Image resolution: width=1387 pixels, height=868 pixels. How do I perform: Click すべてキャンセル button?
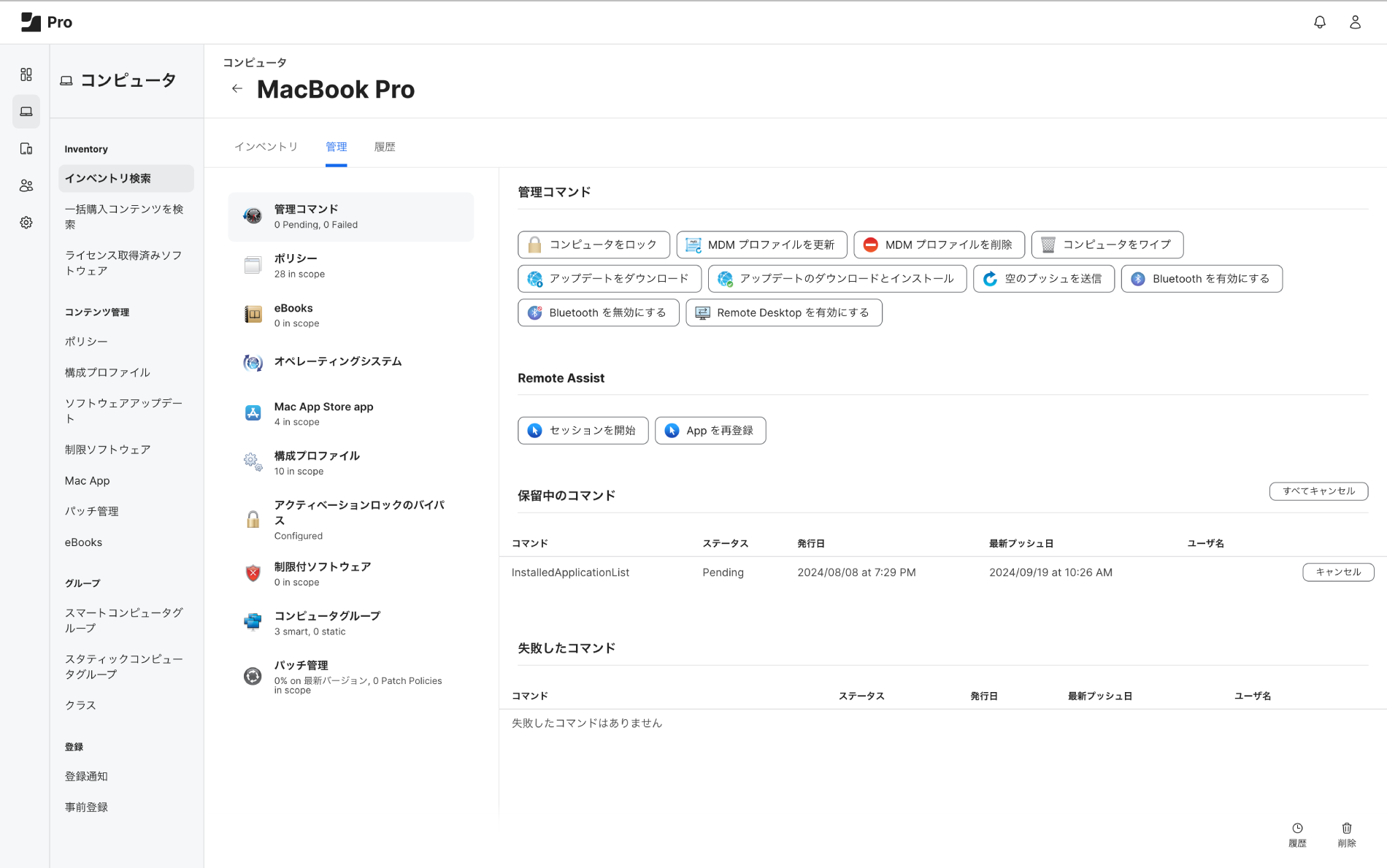click(1318, 491)
